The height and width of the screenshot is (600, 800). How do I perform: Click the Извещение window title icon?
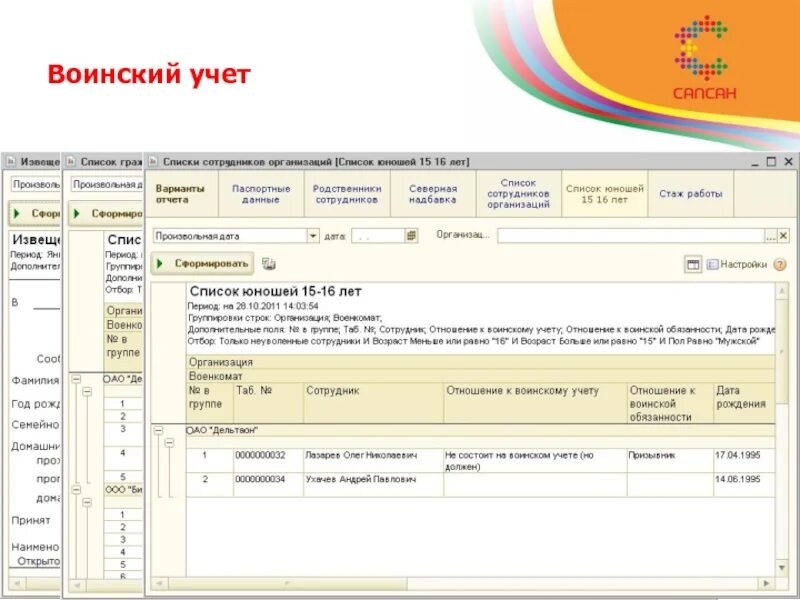tap(11, 162)
